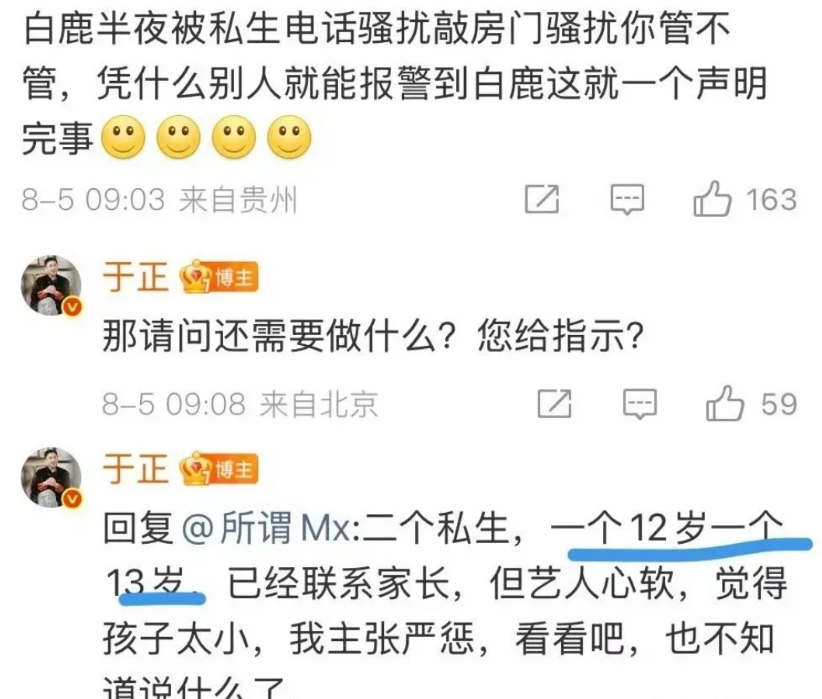Tap timestamp 8-5 09:03 来自贵州
822x699 pixels.
pyautogui.click(x=159, y=200)
